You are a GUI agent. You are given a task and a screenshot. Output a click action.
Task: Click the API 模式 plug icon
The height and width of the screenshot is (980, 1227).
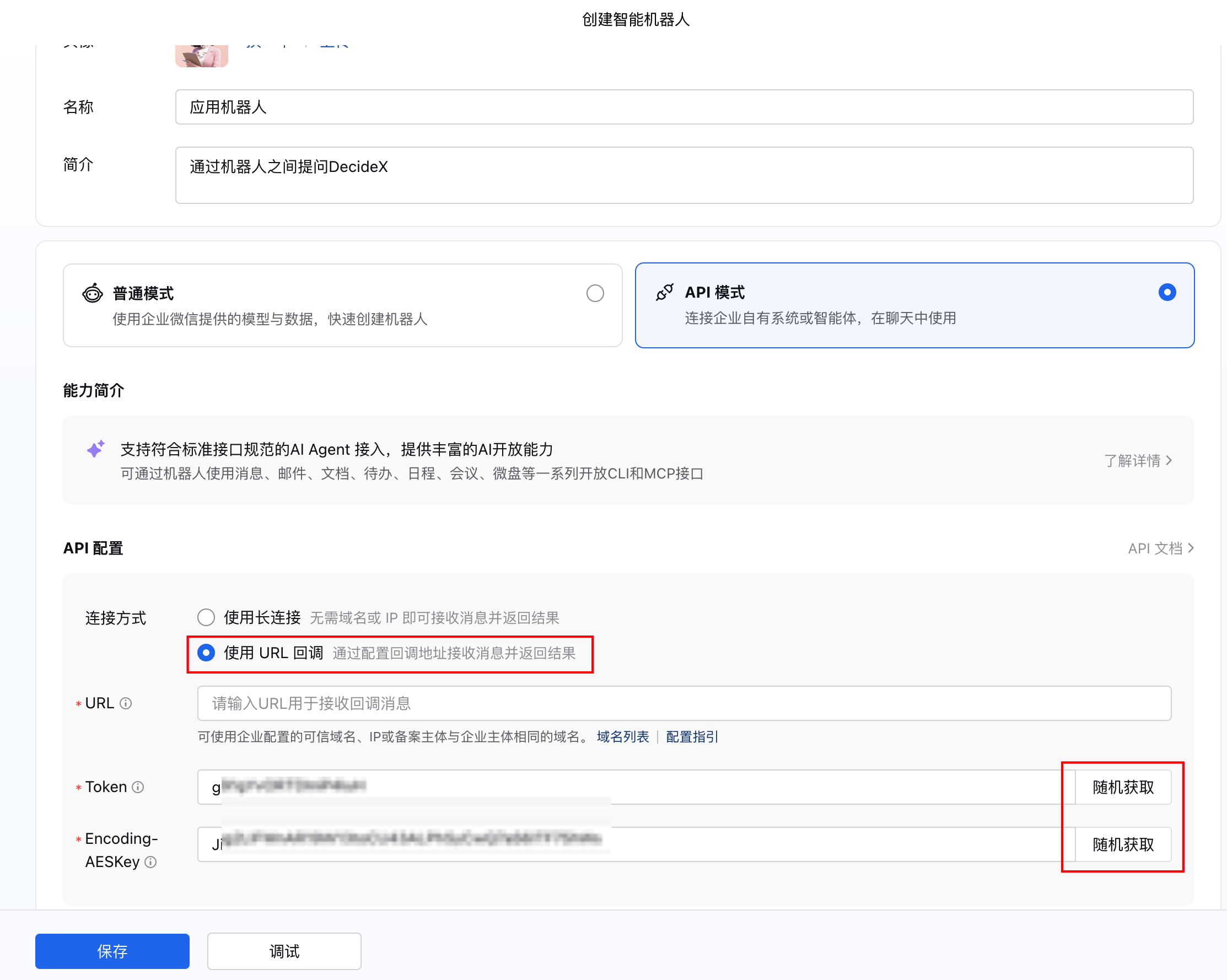[664, 293]
